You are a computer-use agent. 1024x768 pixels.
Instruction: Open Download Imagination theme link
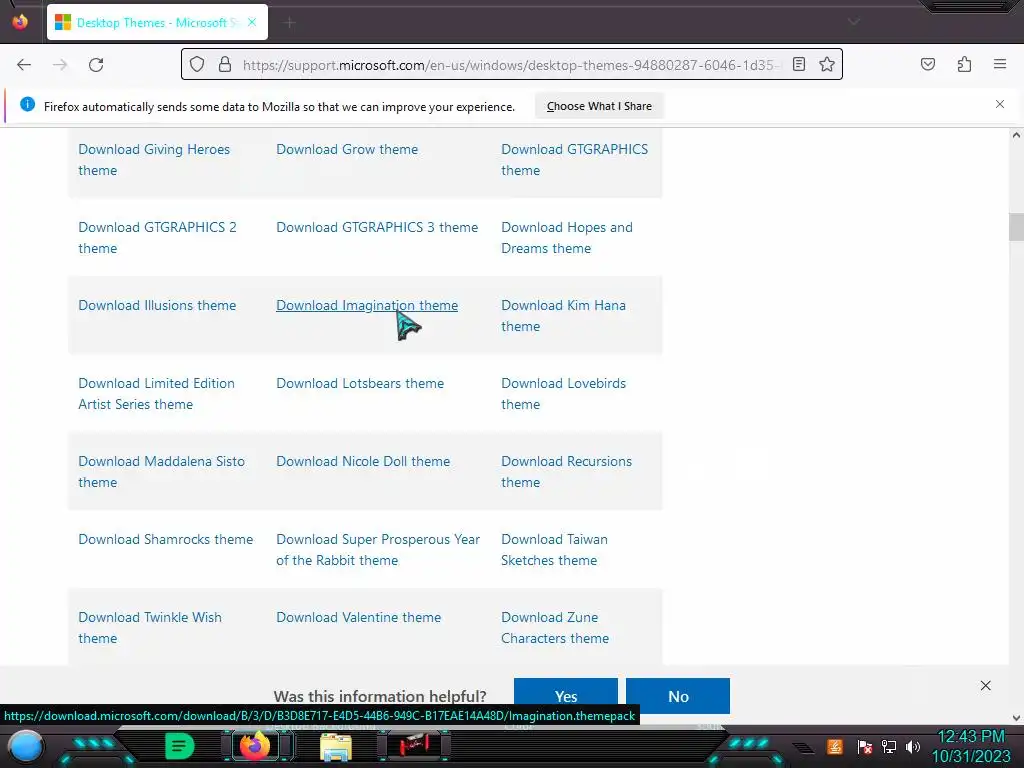367,305
